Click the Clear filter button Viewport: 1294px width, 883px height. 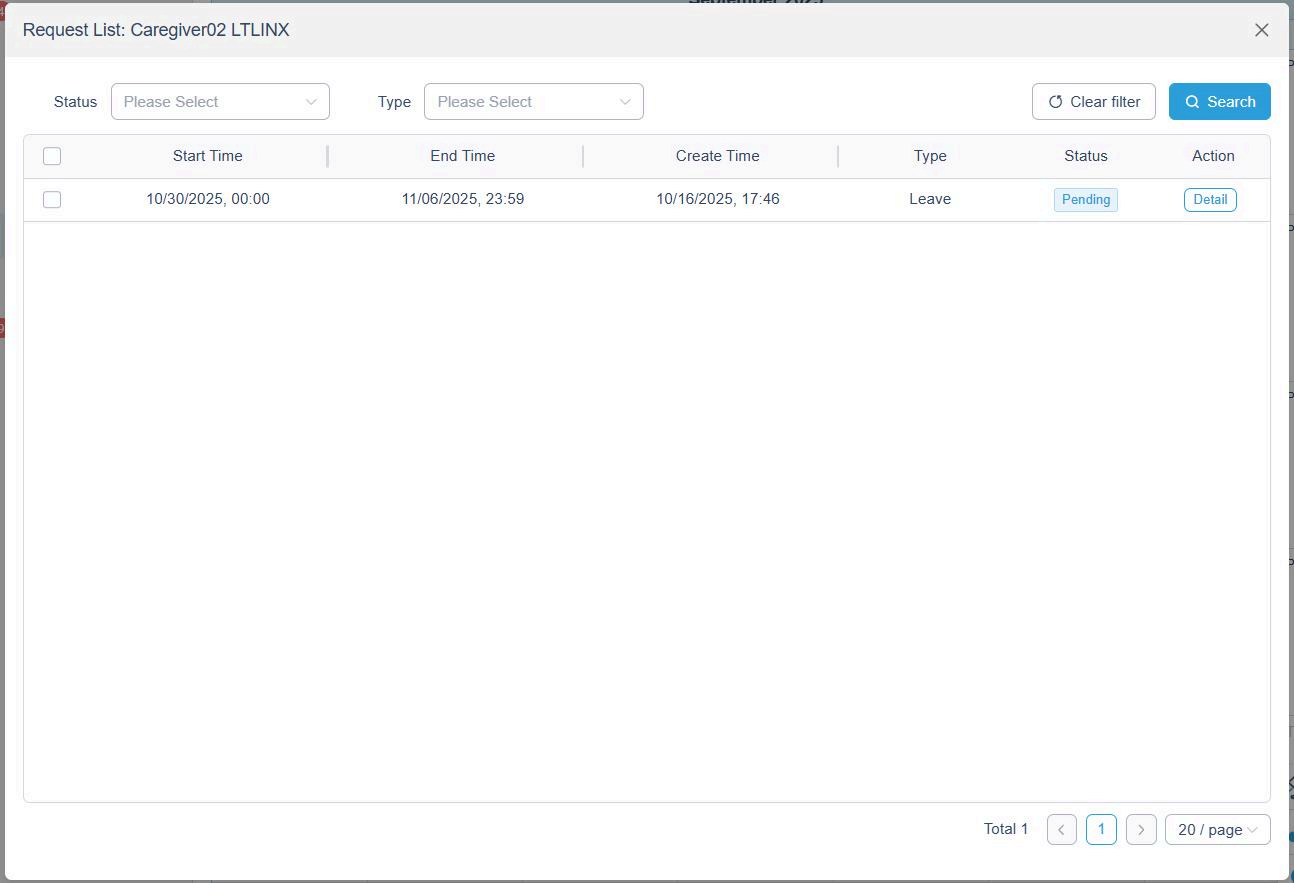click(1093, 102)
